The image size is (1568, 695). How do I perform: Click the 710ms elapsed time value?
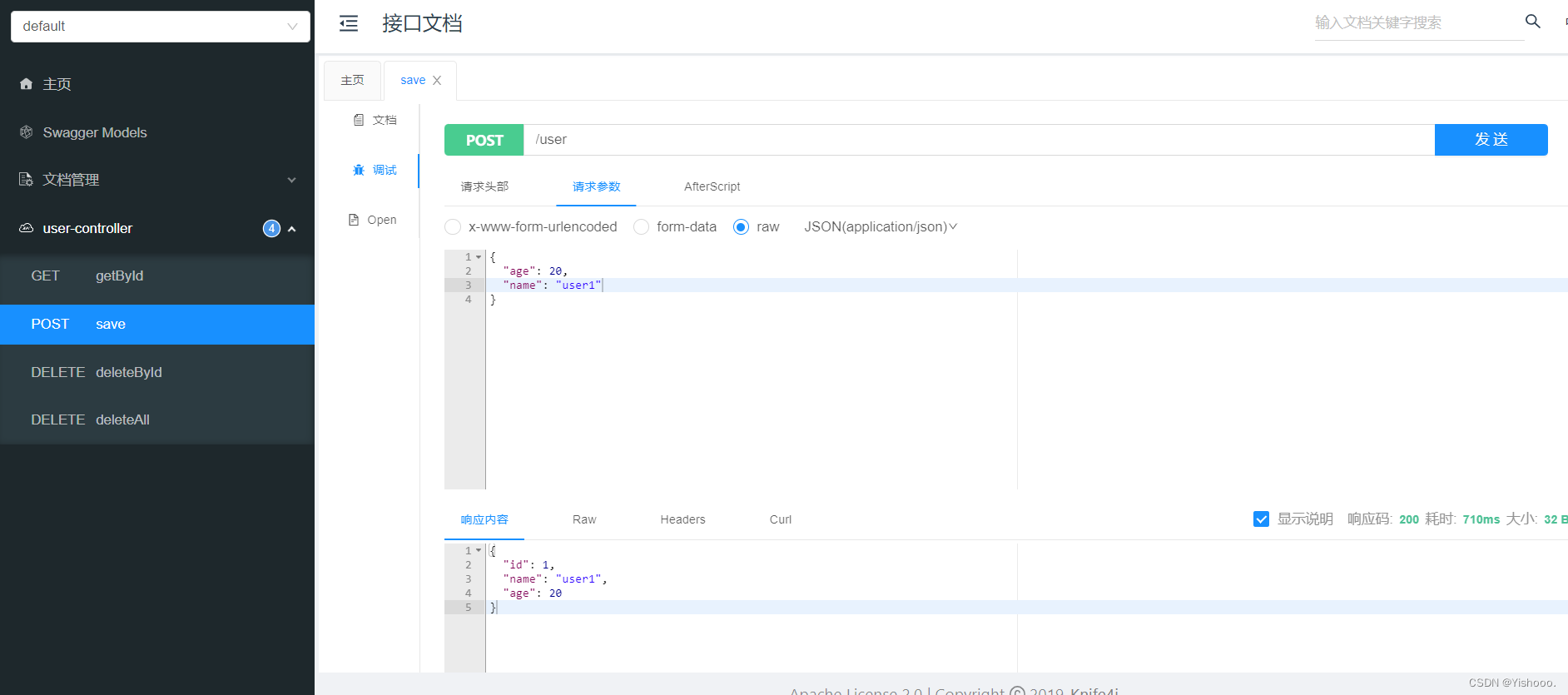pyautogui.click(x=1481, y=519)
